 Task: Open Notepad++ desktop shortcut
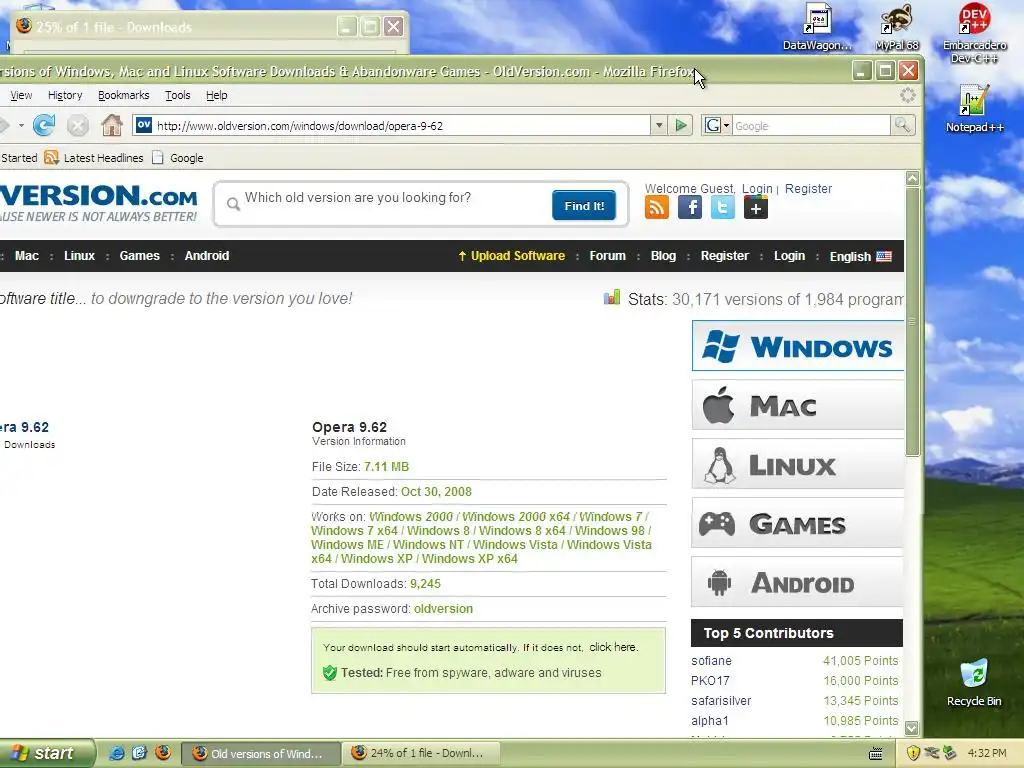[x=974, y=109]
